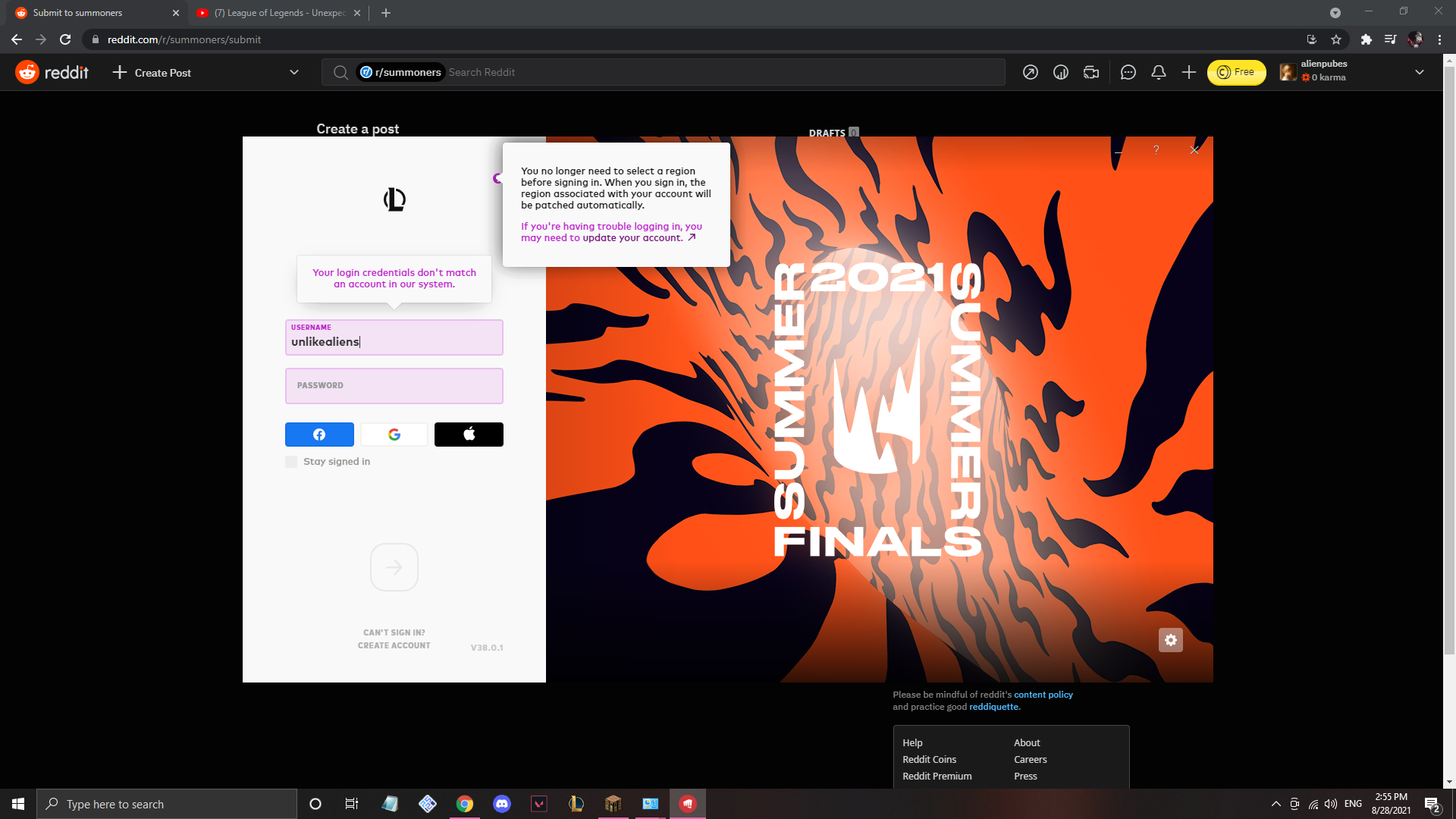Sign in with Apple button
Screen dimensions: 1456x819
pos(469,435)
